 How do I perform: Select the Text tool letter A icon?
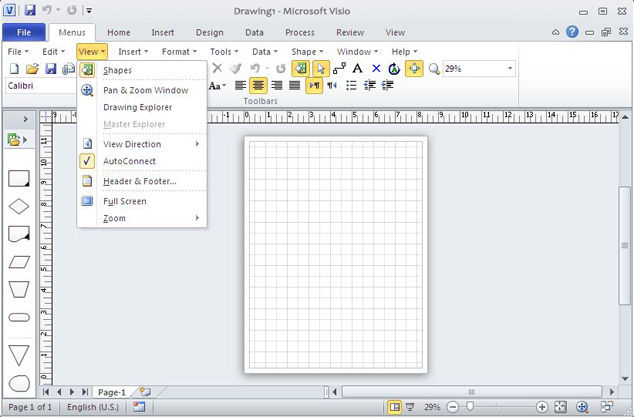(357, 68)
